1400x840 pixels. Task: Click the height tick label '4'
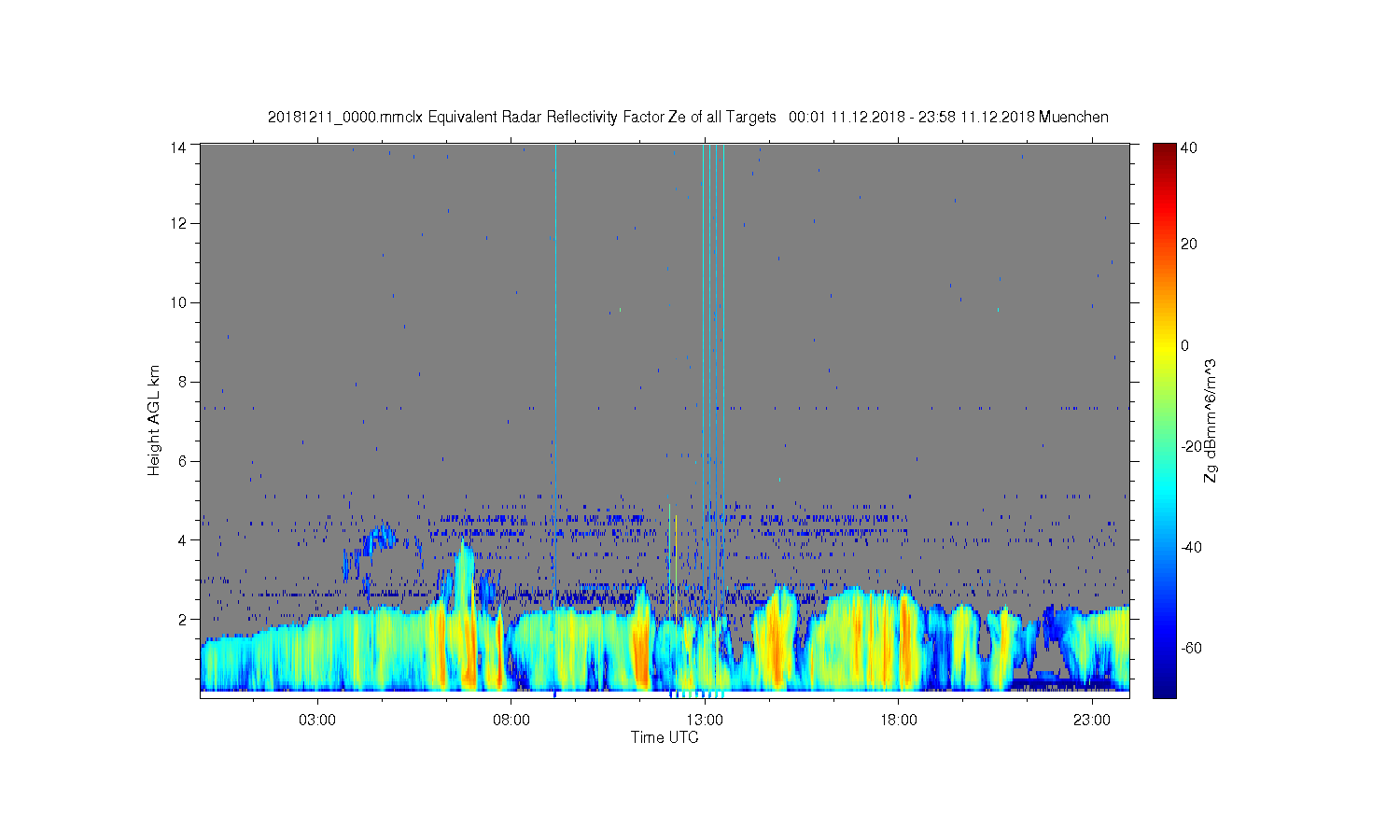(184, 539)
